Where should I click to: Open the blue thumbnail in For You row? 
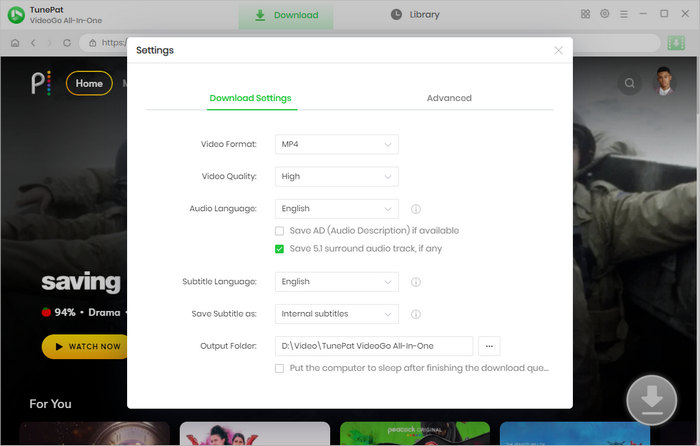[x=575, y=433]
